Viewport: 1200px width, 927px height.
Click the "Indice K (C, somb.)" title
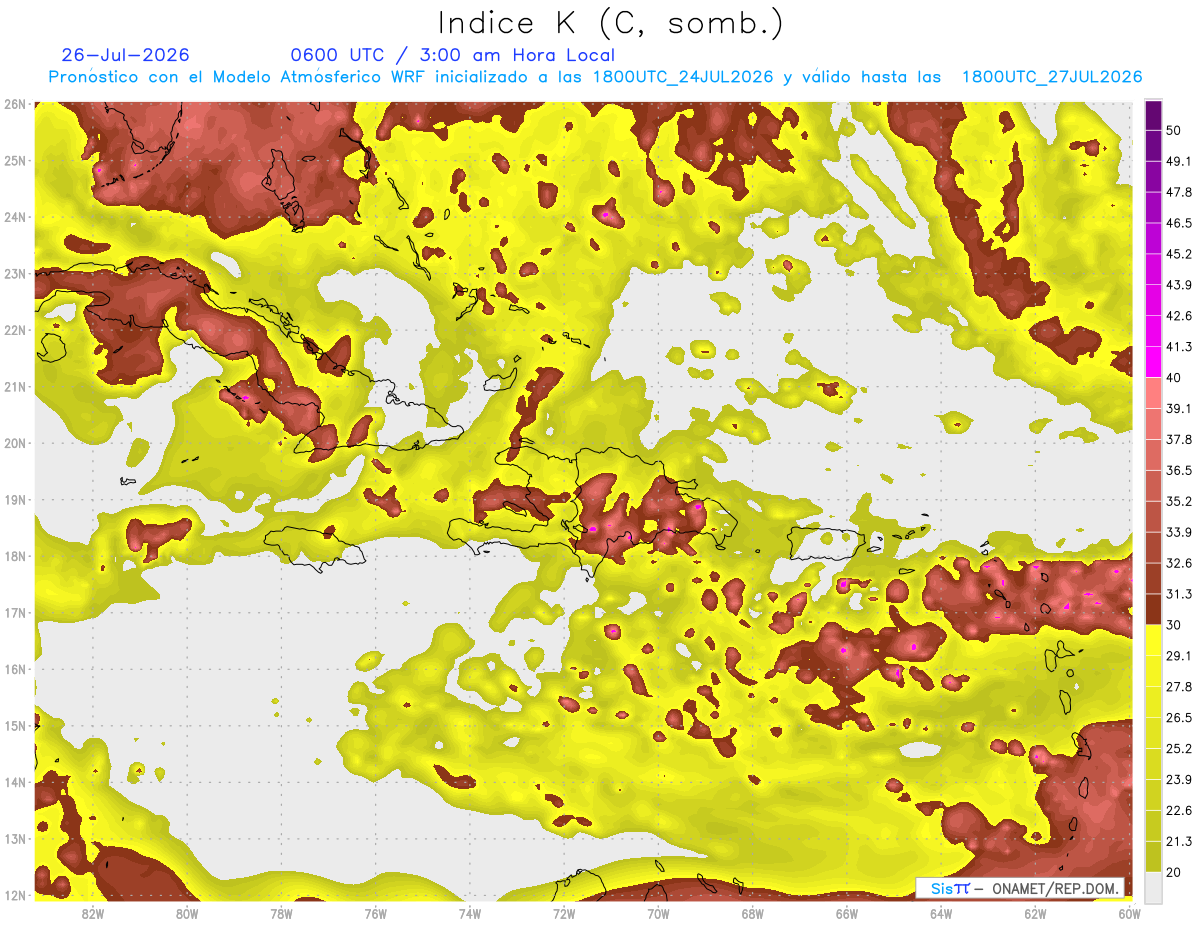pos(610,23)
